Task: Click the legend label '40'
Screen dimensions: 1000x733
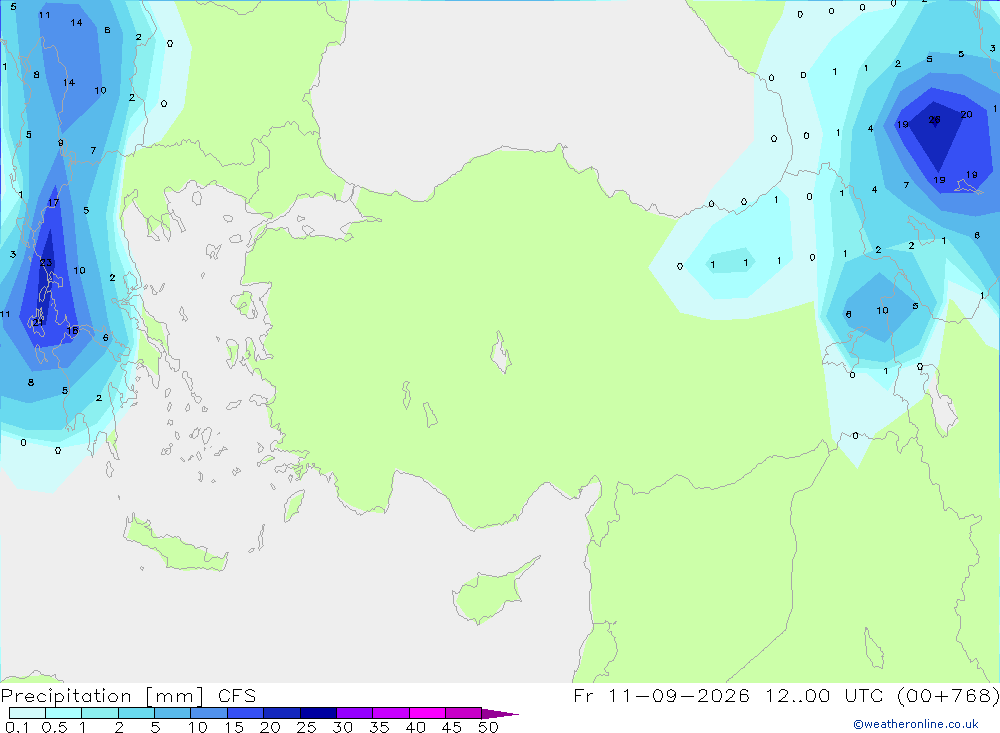Action: (415, 727)
